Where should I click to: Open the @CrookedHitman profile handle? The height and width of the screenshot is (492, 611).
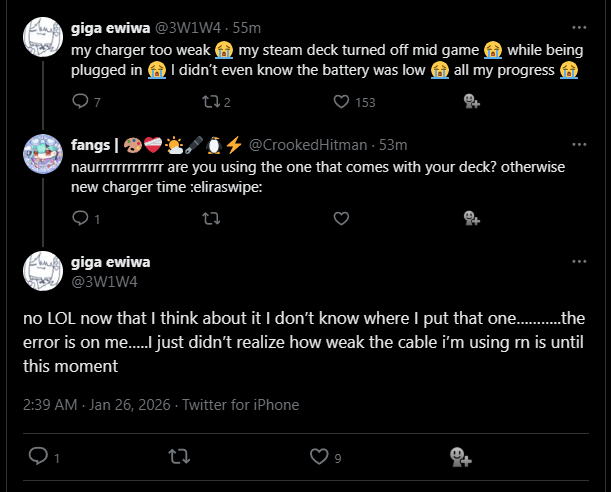(308, 146)
